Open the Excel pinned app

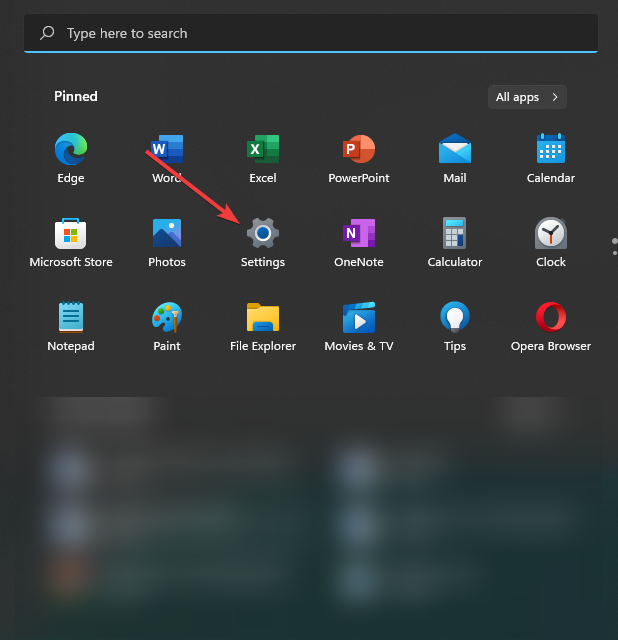[x=263, y=149]
